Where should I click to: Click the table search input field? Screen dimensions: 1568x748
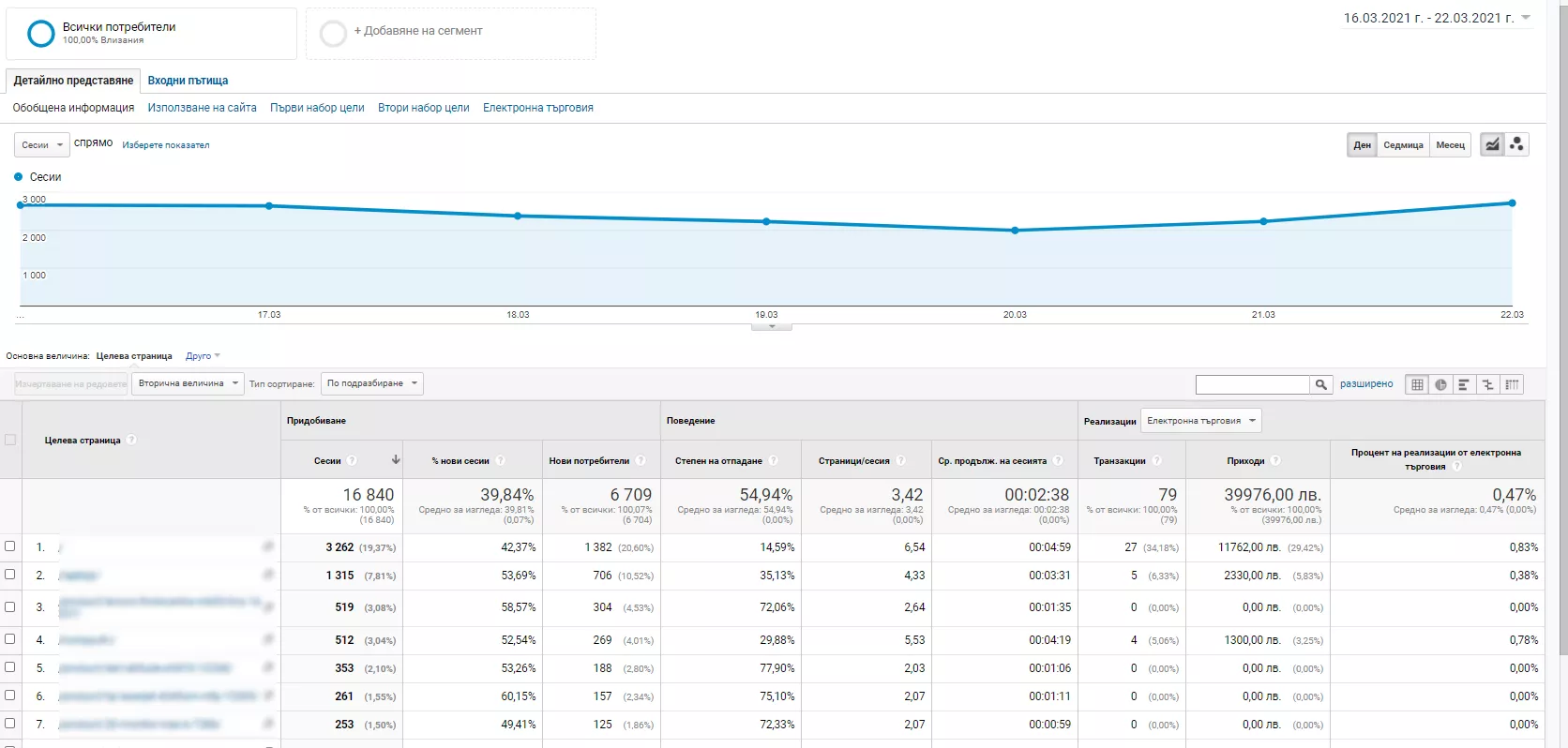pos(1253,384)
